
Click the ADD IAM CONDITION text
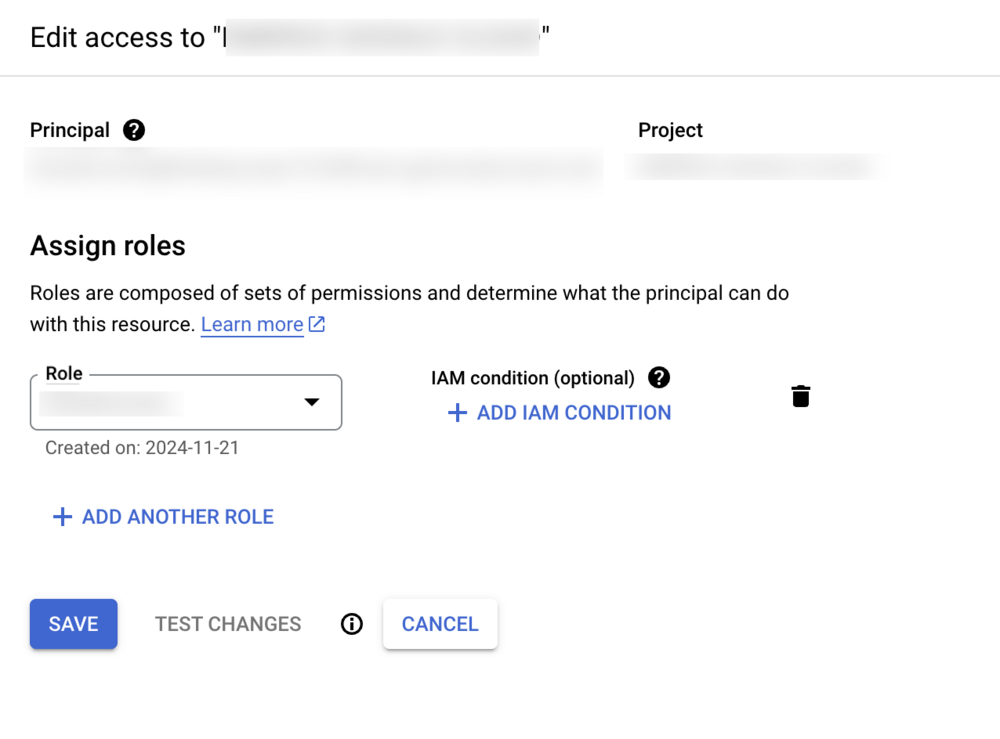tap(574, 413)
